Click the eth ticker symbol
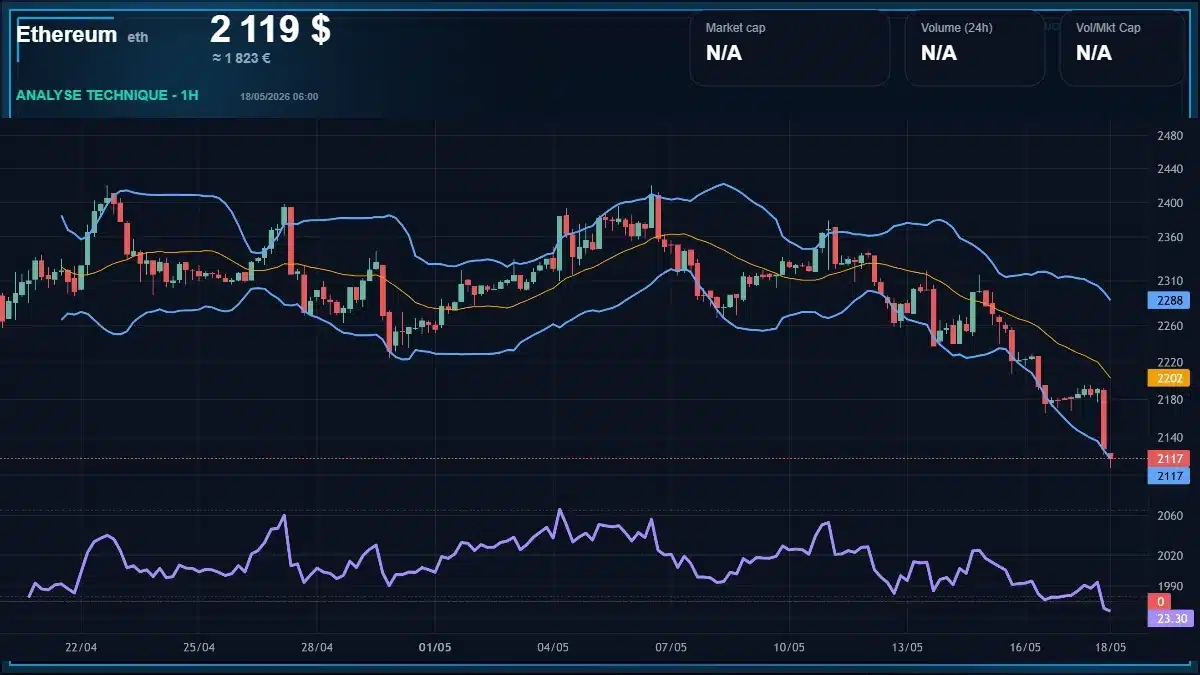Image resolution: width=1200 pixels, height=675 pixels. pyautogui.click(x=138, y=37)
